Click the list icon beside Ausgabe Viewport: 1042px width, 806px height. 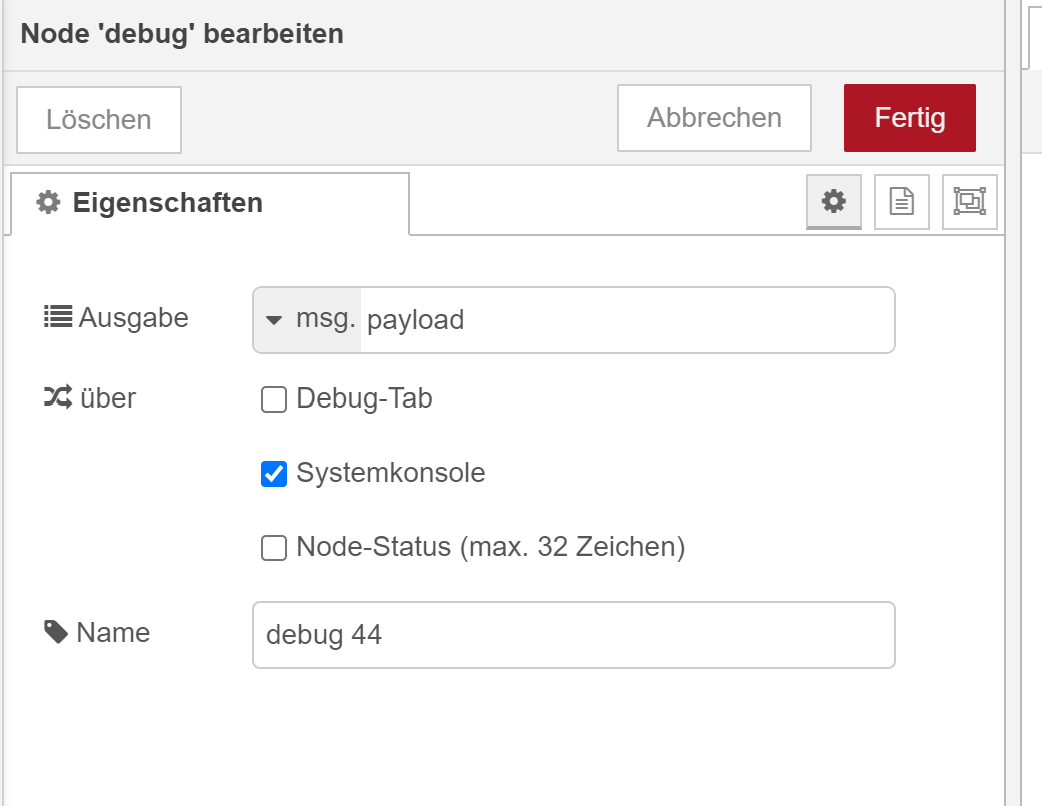[x=58, y=318]
